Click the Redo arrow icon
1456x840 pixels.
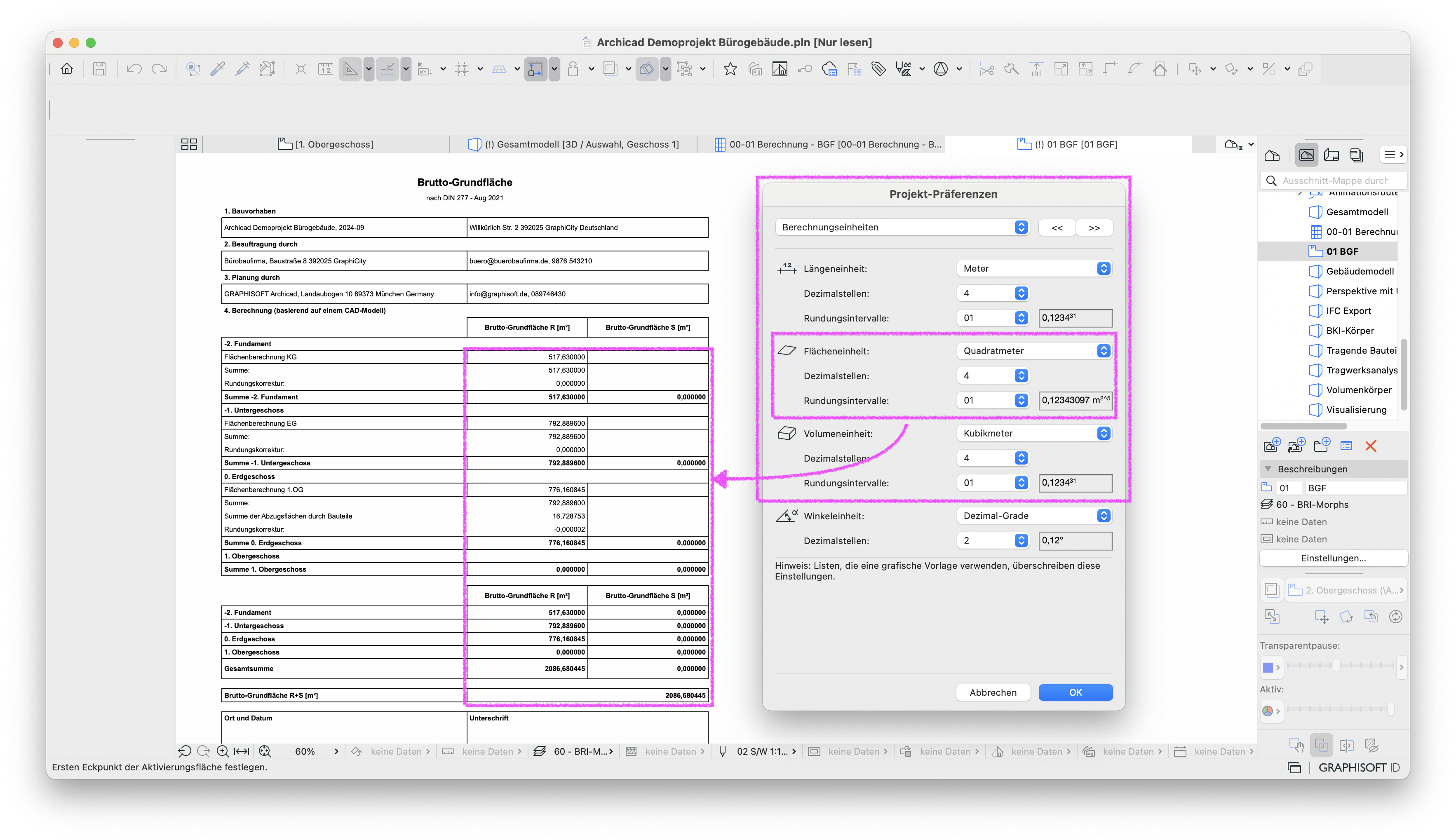tap(159, 69)
